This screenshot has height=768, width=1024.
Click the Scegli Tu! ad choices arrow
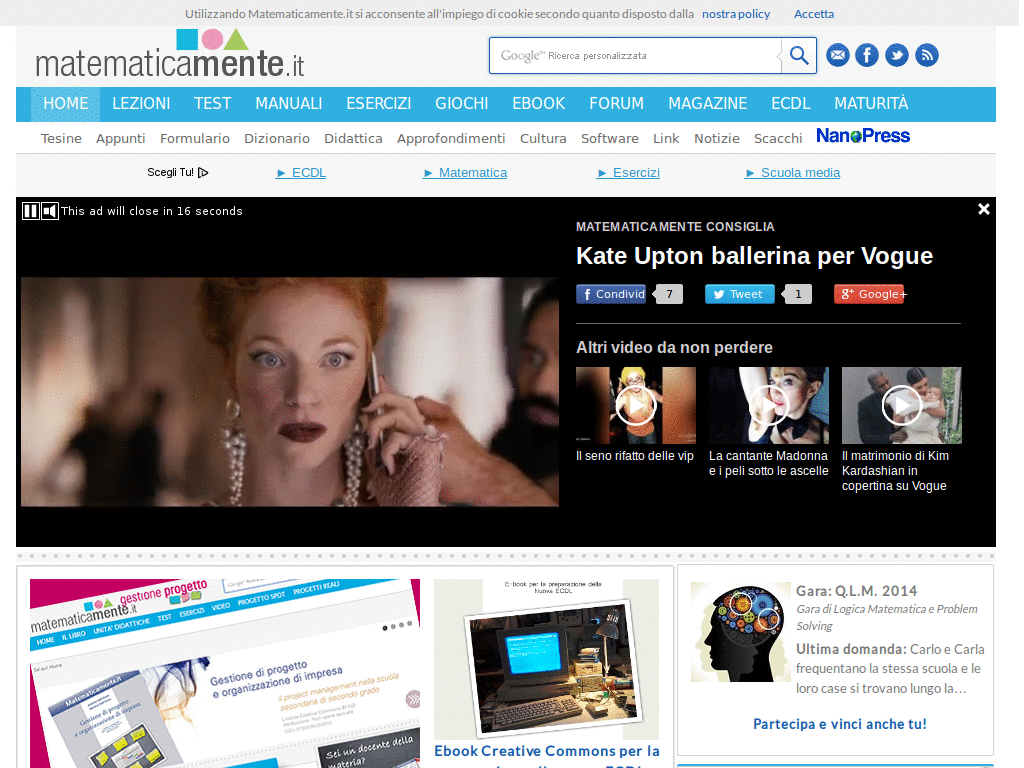coord(203,172)
